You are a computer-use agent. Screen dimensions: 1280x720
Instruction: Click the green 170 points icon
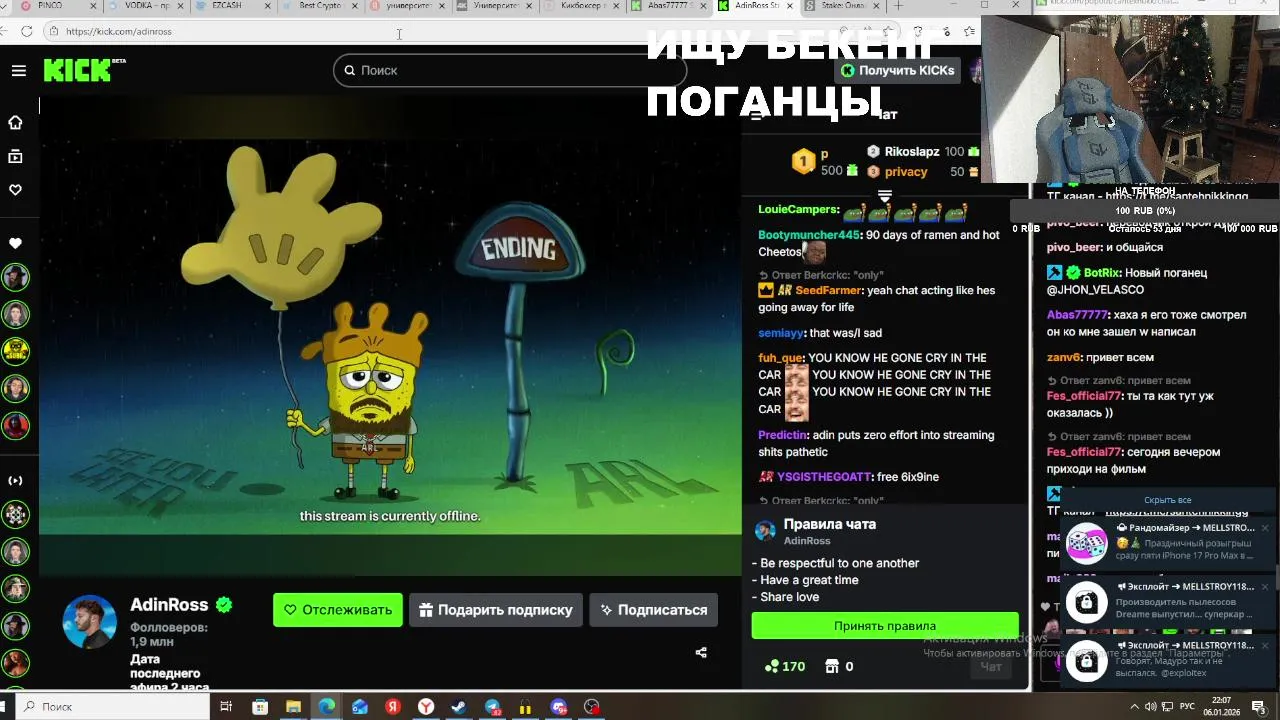[x=771, y=666]
